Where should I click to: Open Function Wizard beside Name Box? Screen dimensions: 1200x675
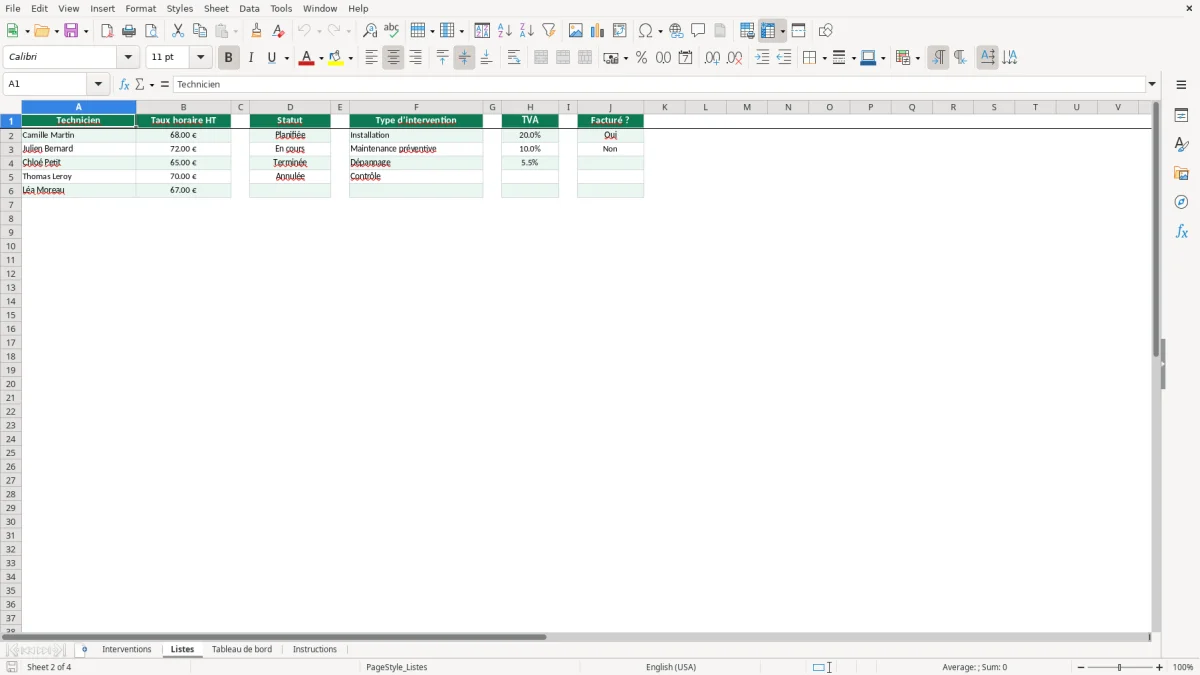pos(124,85)
